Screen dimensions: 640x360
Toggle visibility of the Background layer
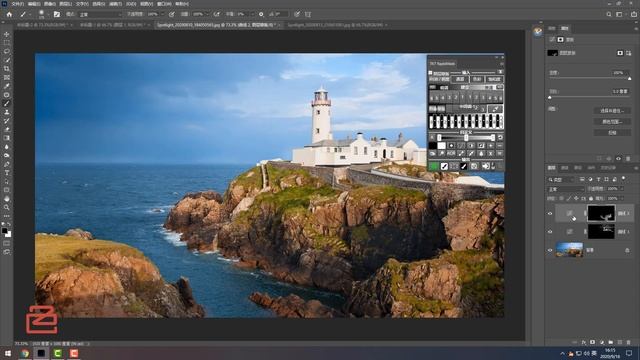tap(550, 250)
